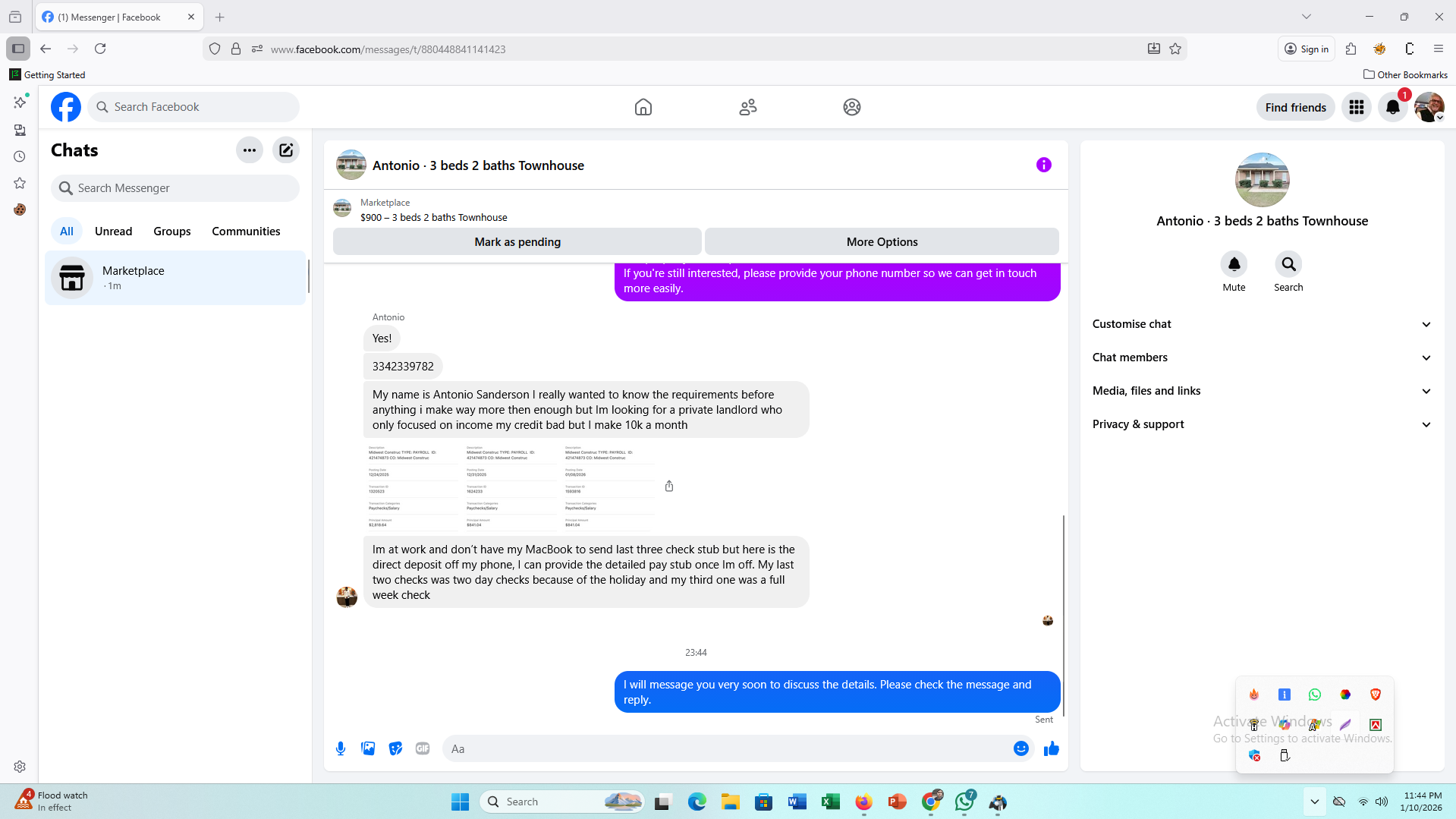Viewport: 1456px width, 819px height.
Task: Mute the conversation with bell icon
Action: click(x=1234, y=264)
